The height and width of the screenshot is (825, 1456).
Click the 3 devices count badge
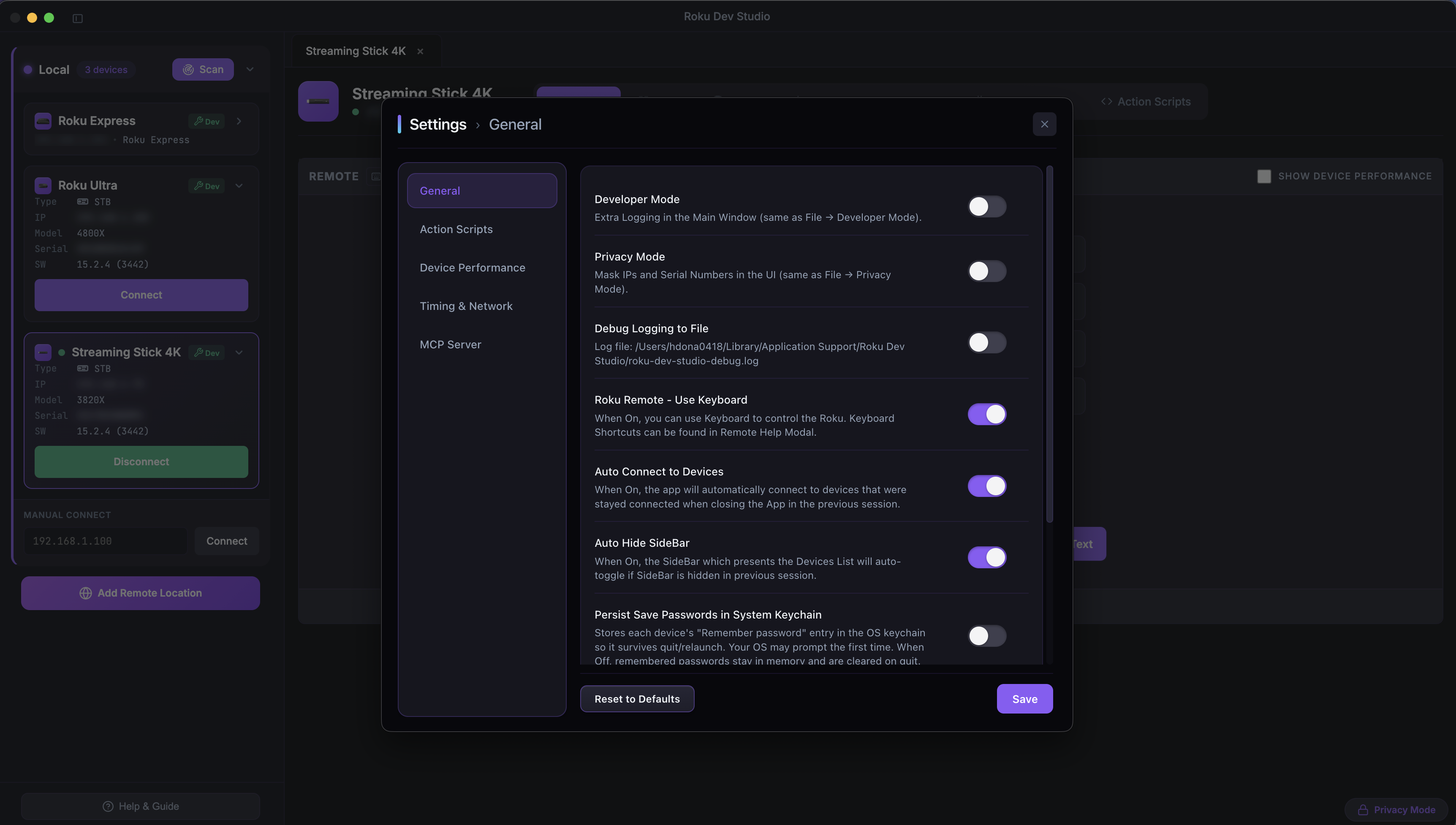[106, 70]
